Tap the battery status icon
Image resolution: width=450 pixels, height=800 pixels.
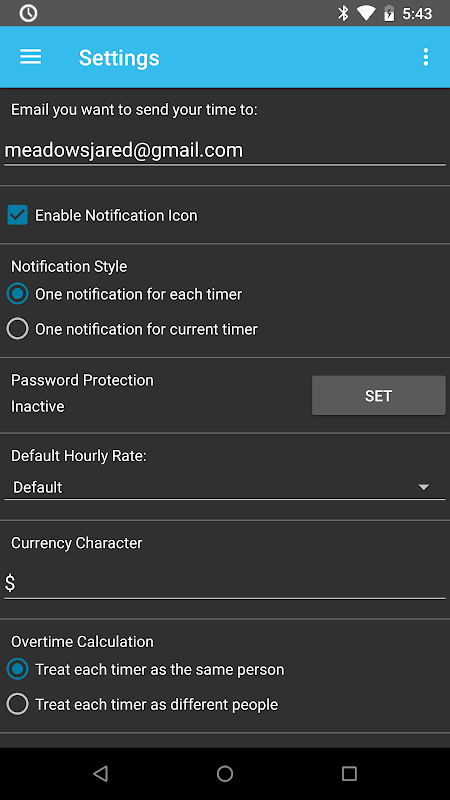pos(389,13)
